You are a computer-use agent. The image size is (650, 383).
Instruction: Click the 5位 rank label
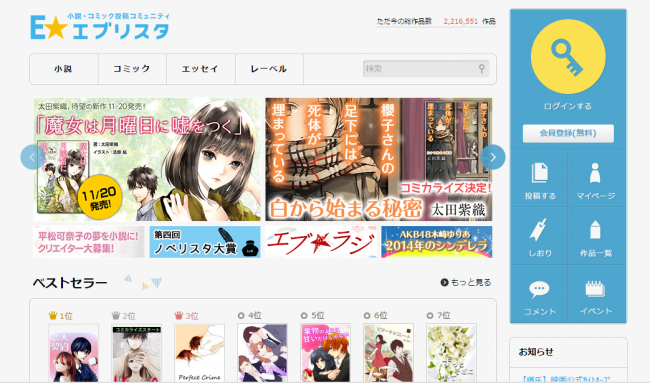[x=317, y=316]
